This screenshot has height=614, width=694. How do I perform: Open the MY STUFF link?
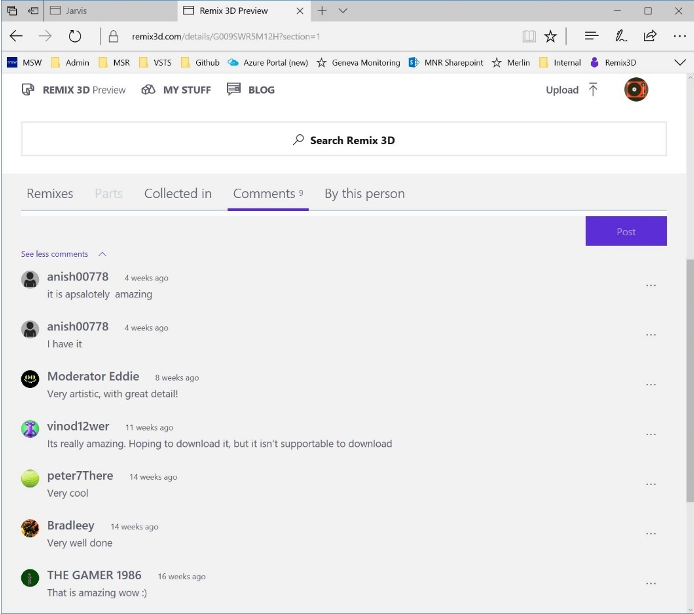point(178,90)
